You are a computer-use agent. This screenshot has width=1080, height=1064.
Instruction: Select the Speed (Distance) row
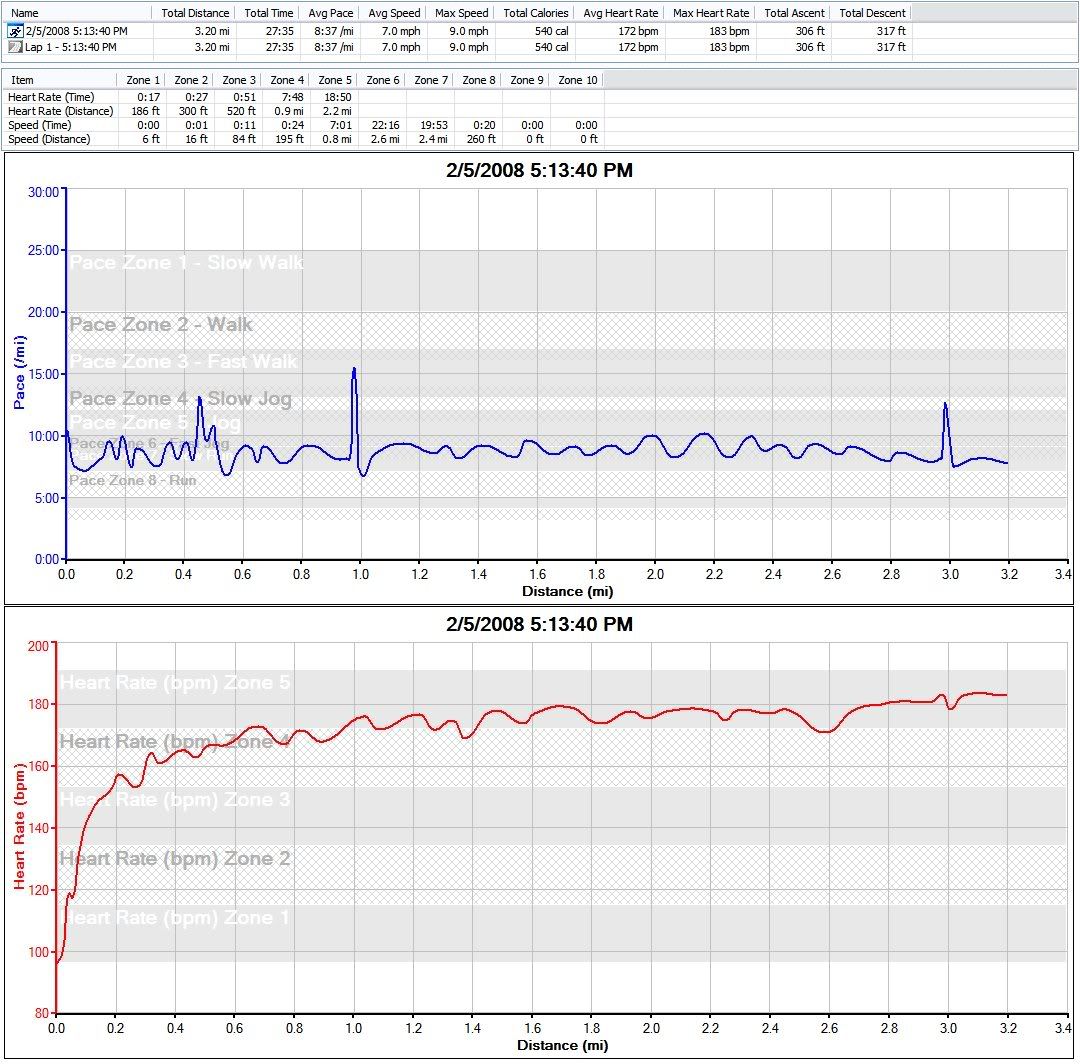[50, 139]
